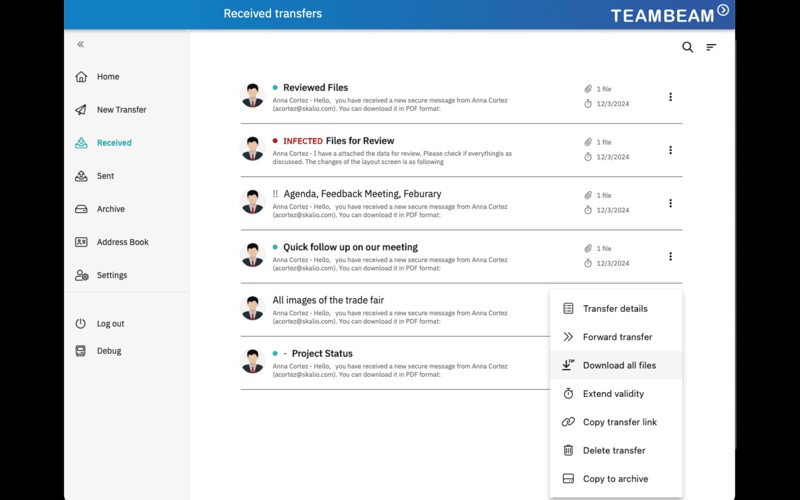800x500 pixels.
Task: Open more options for Quick follow up
Action: (670, 256)
